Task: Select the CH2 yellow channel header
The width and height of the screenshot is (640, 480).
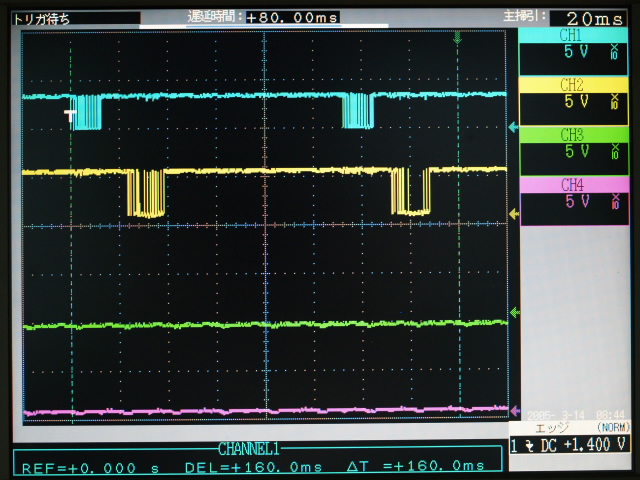Action: 572,85
